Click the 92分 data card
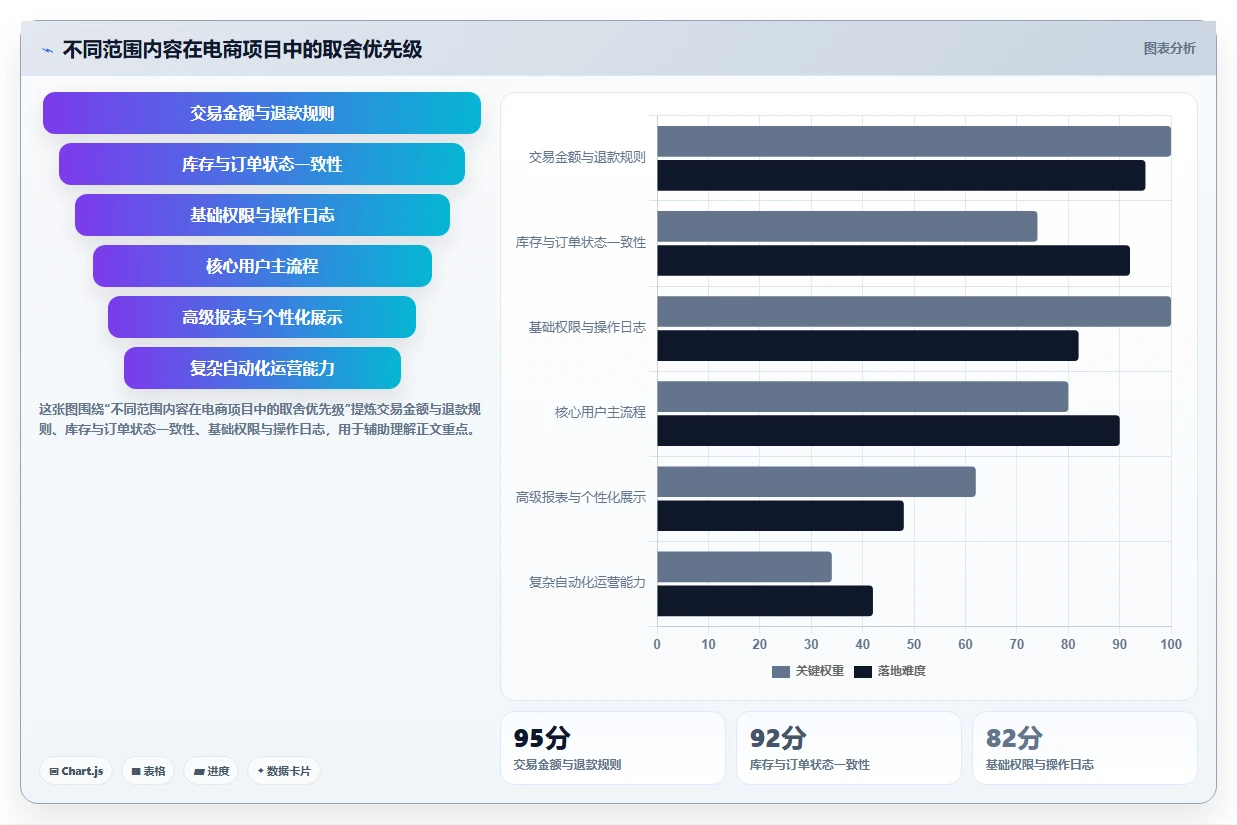The width and height of the screenshot is (1237, 825). [849, 748]
